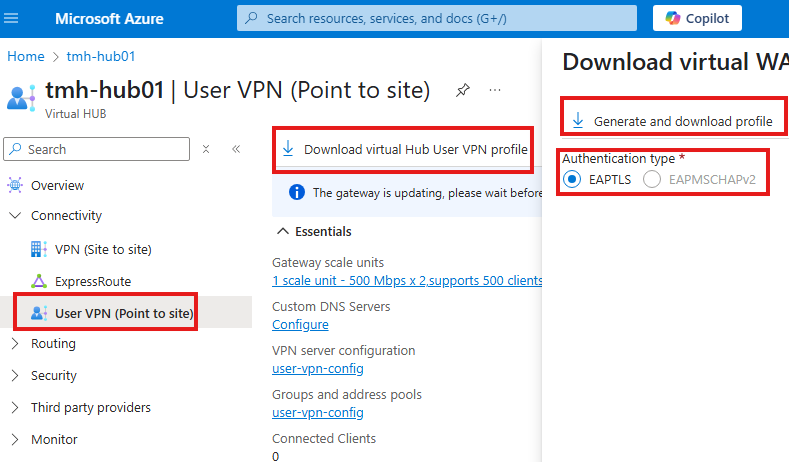Viewport: 789px width, 462px height.
Task: Click the VPN Site to site building icon
Action: click(39, 249)
